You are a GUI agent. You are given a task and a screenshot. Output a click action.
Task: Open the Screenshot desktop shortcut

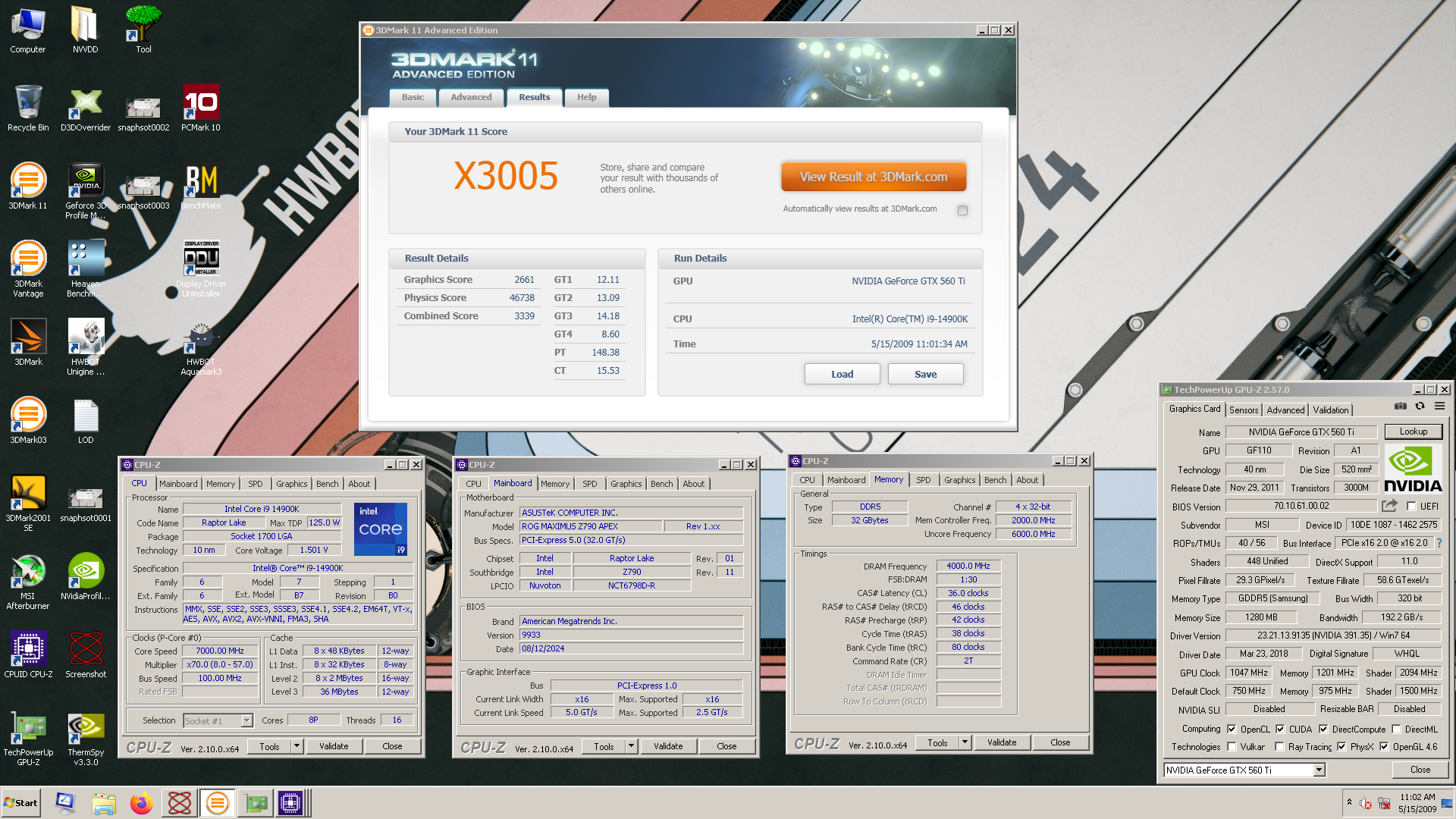coord(86,655)
